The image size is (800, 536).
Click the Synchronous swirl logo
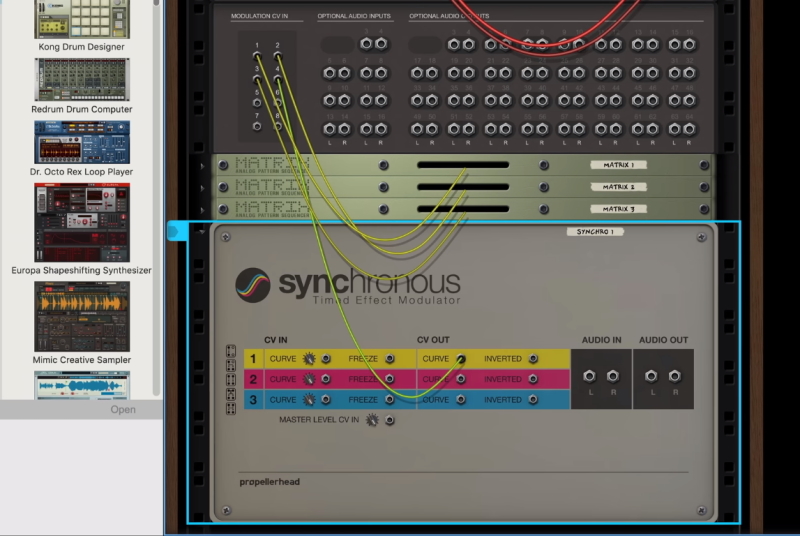click(253, 285)
